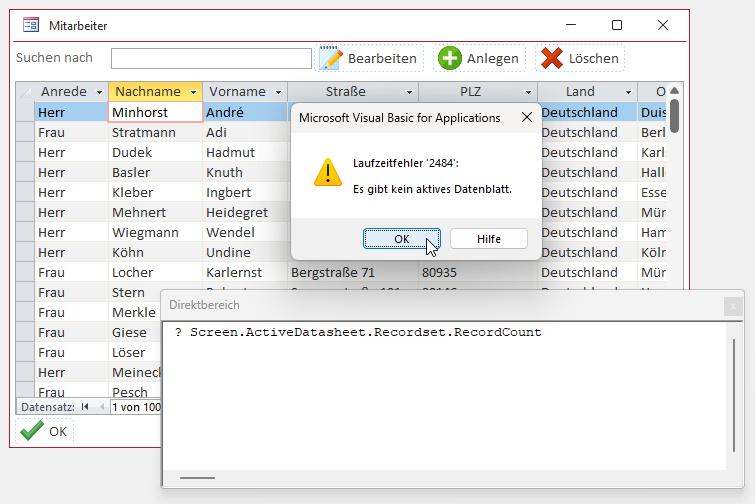Open Vorname column filter dropdown
755x504 pixels.
[278, 92]
